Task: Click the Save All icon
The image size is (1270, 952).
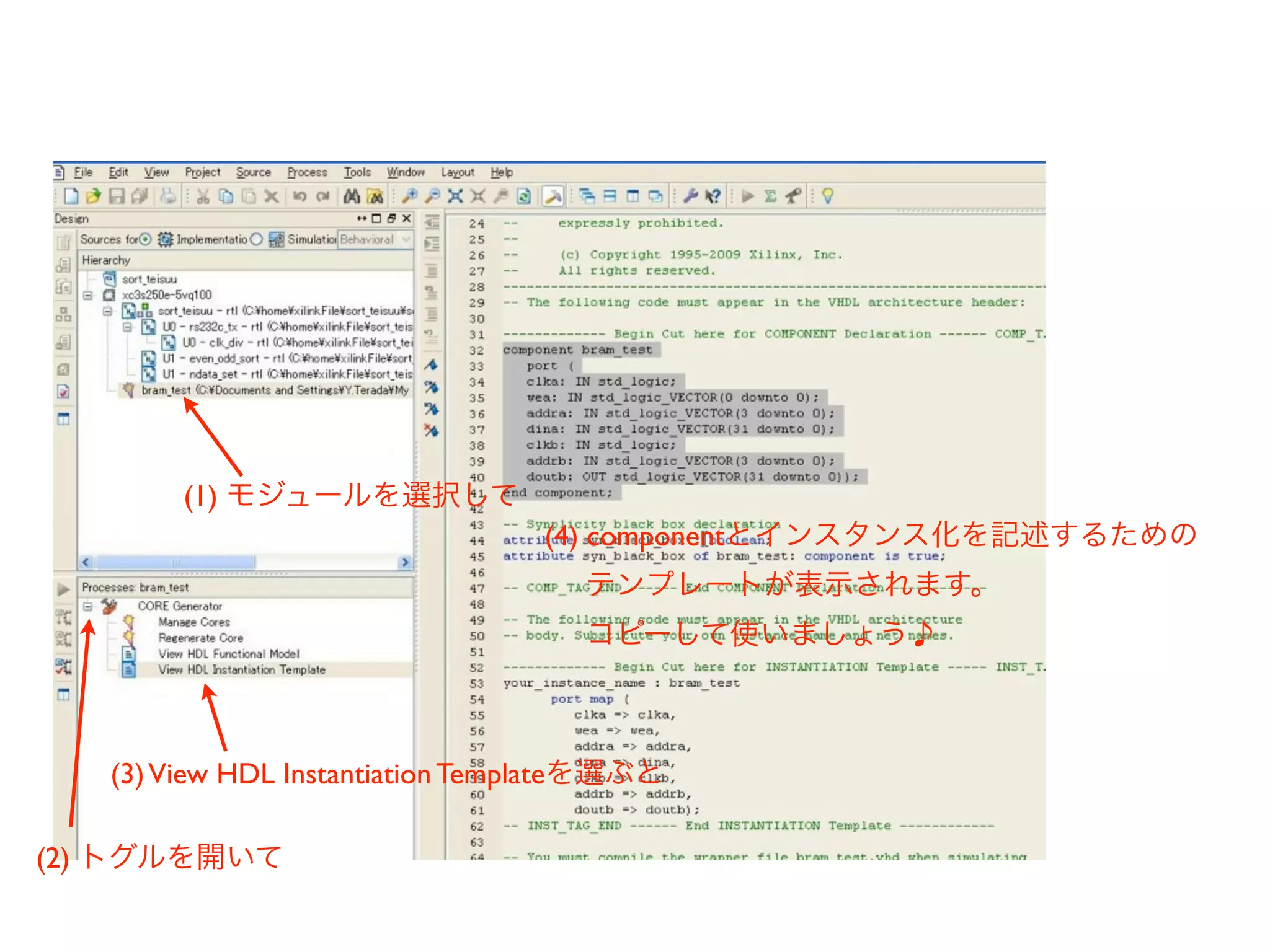Action: (140, 196)
